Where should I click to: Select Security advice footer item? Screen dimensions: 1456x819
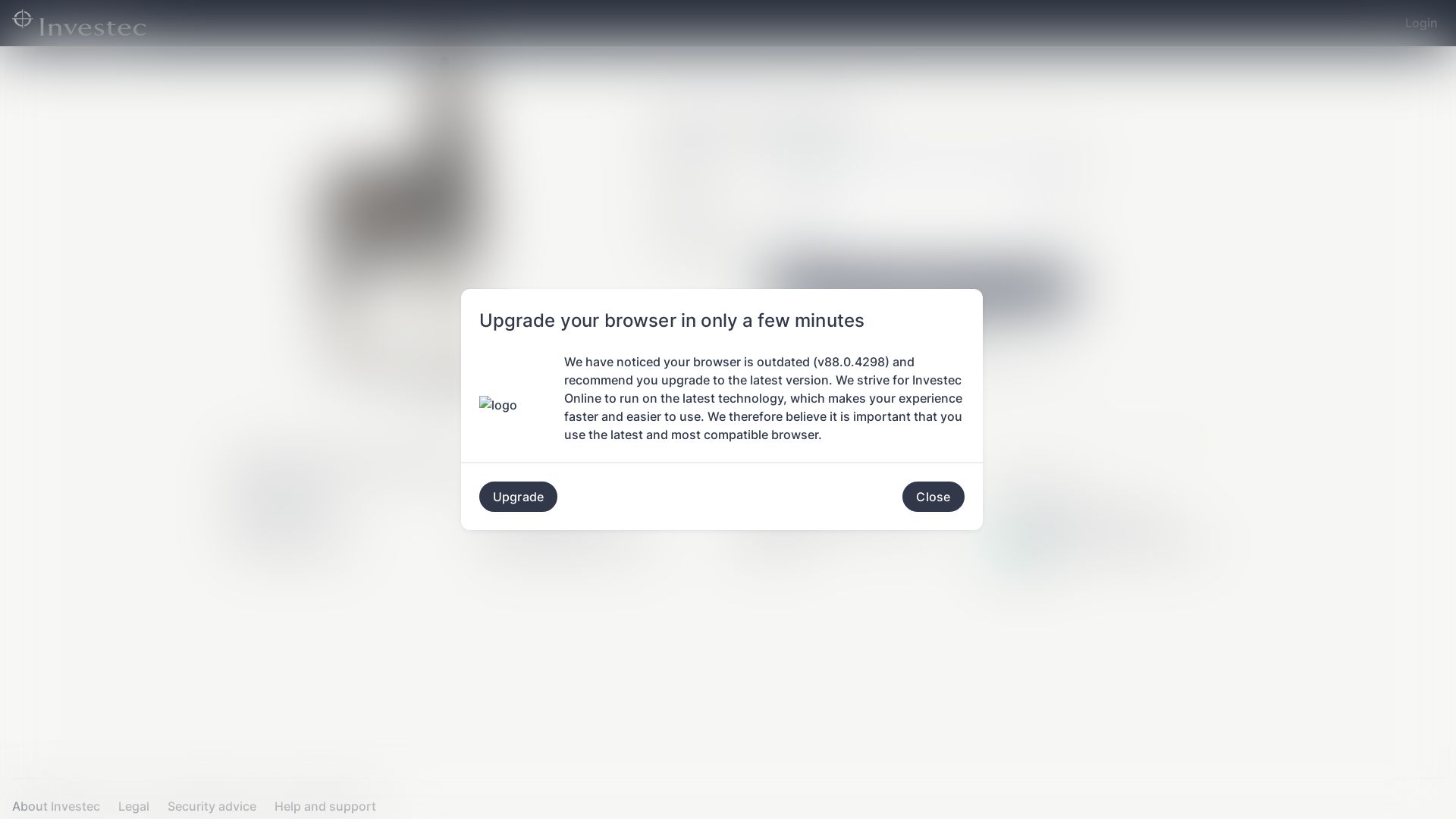[211, 806]
